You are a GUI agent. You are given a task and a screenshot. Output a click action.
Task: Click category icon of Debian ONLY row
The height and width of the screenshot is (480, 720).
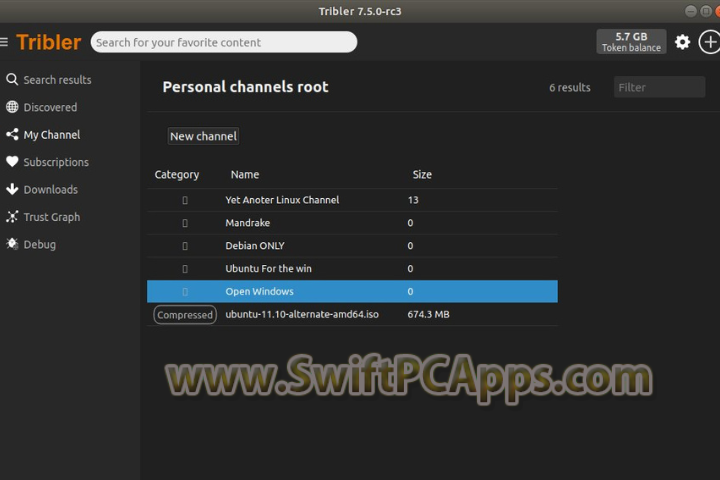(185, 246)
